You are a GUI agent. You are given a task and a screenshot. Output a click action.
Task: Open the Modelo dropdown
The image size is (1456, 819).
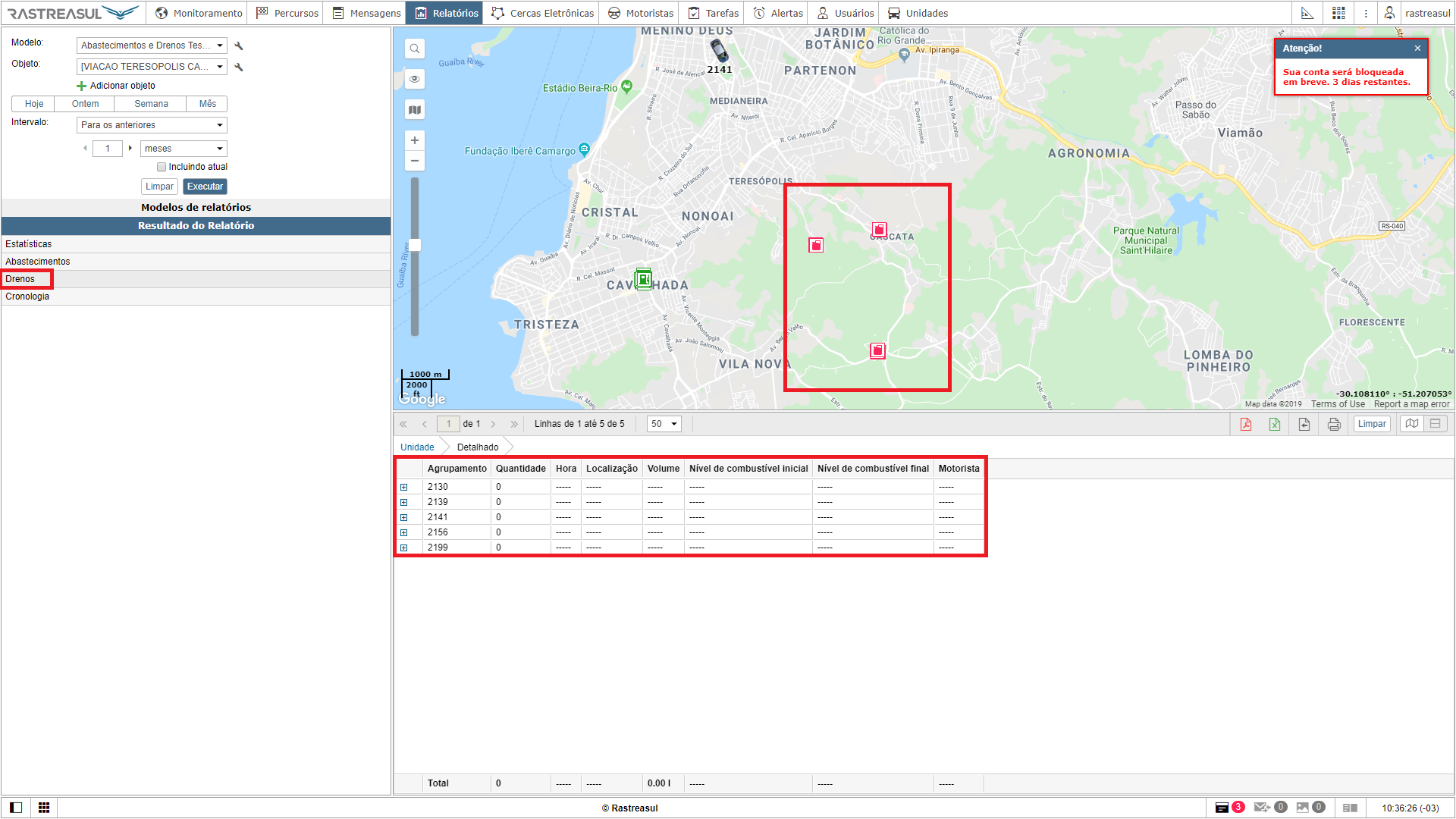152,45
